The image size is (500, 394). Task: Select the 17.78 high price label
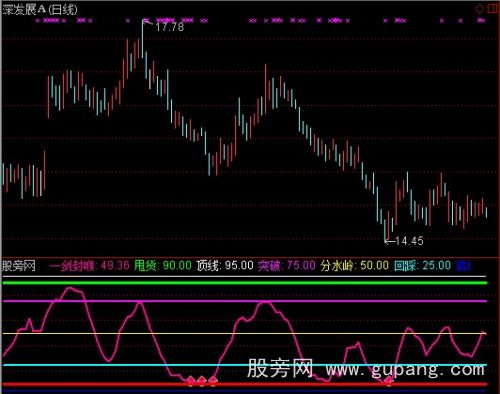(x=170, y=27)
